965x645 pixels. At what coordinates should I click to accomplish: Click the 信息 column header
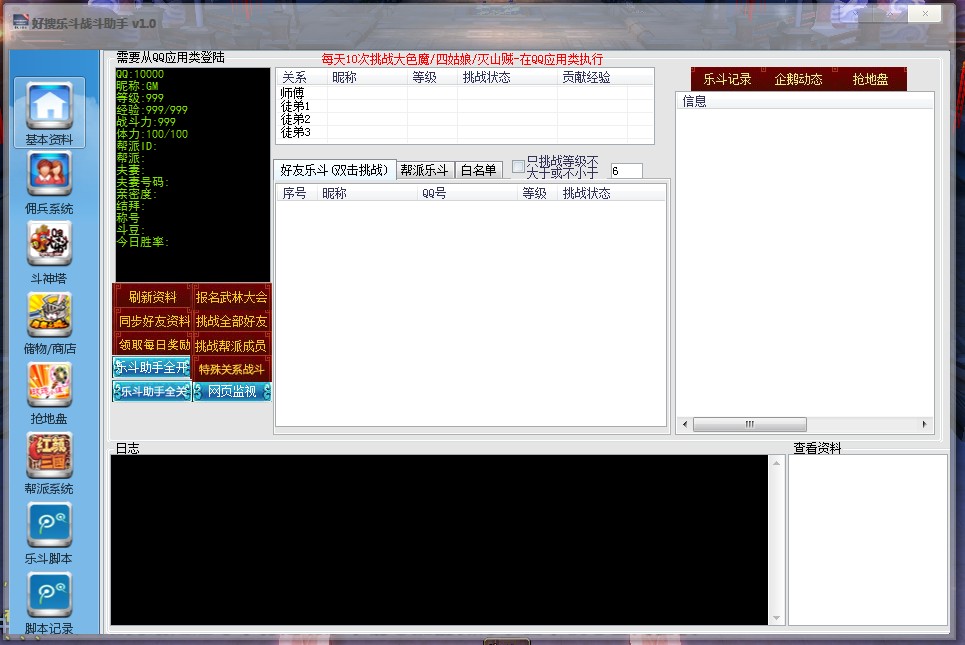click(805, 101)
